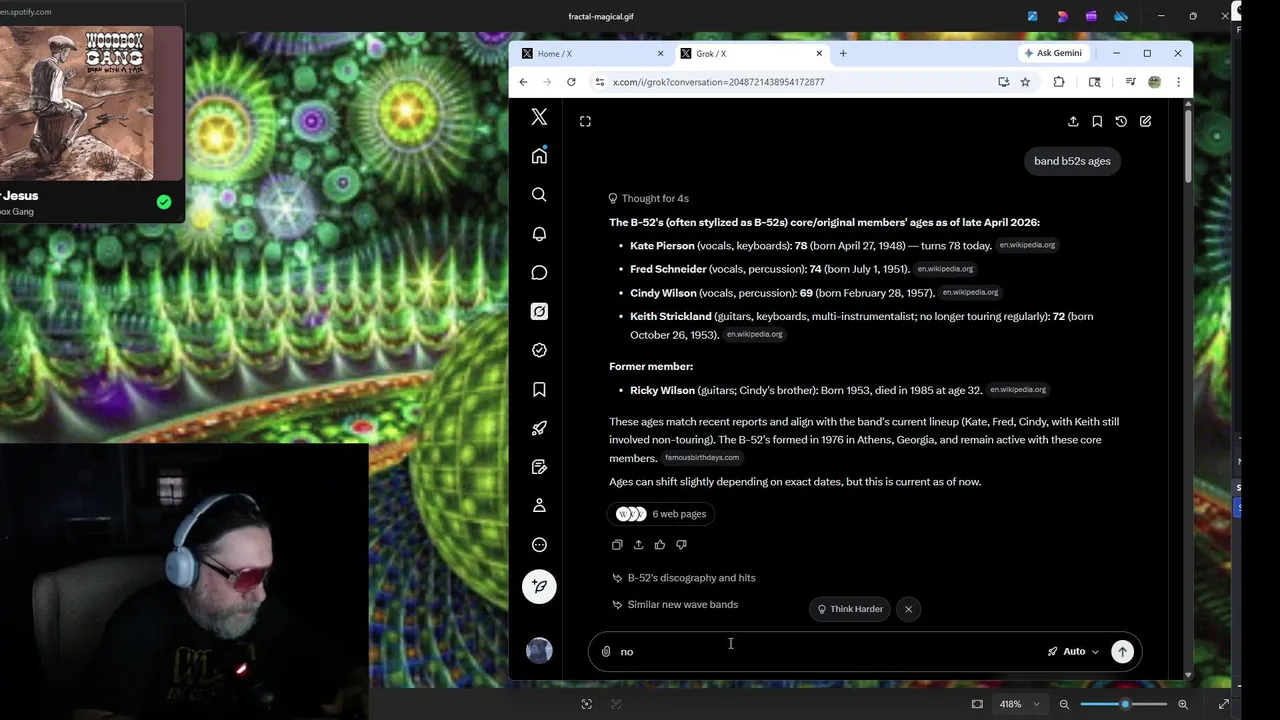Viewport: 1280px width, 720px height.
Task: Click the Think Harder button
Action: tap(850, 609)
